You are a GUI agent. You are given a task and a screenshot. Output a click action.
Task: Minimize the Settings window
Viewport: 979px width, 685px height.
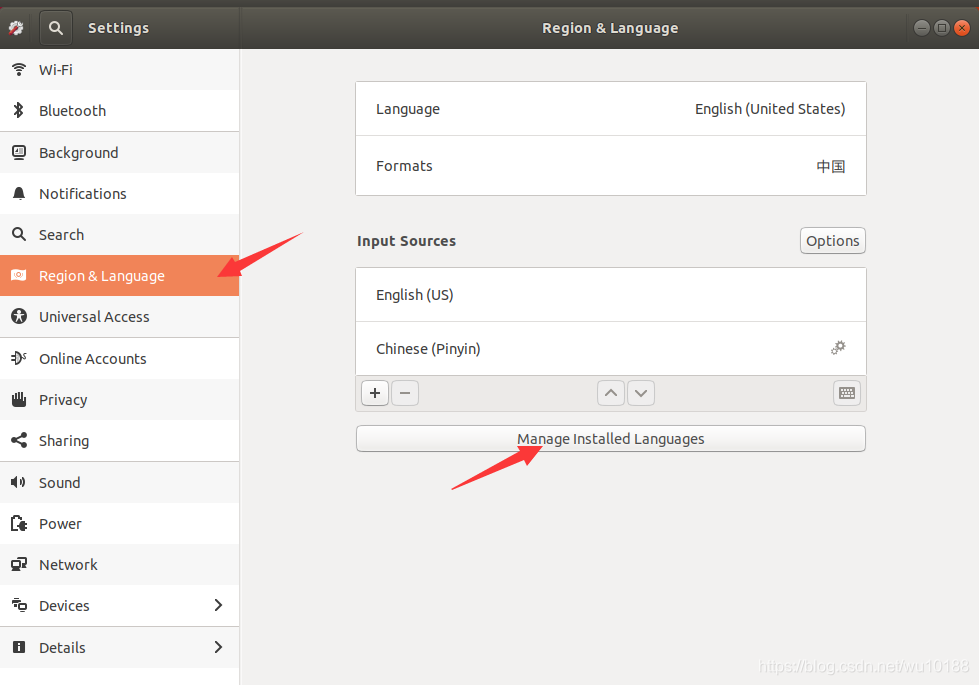[922, 27]
